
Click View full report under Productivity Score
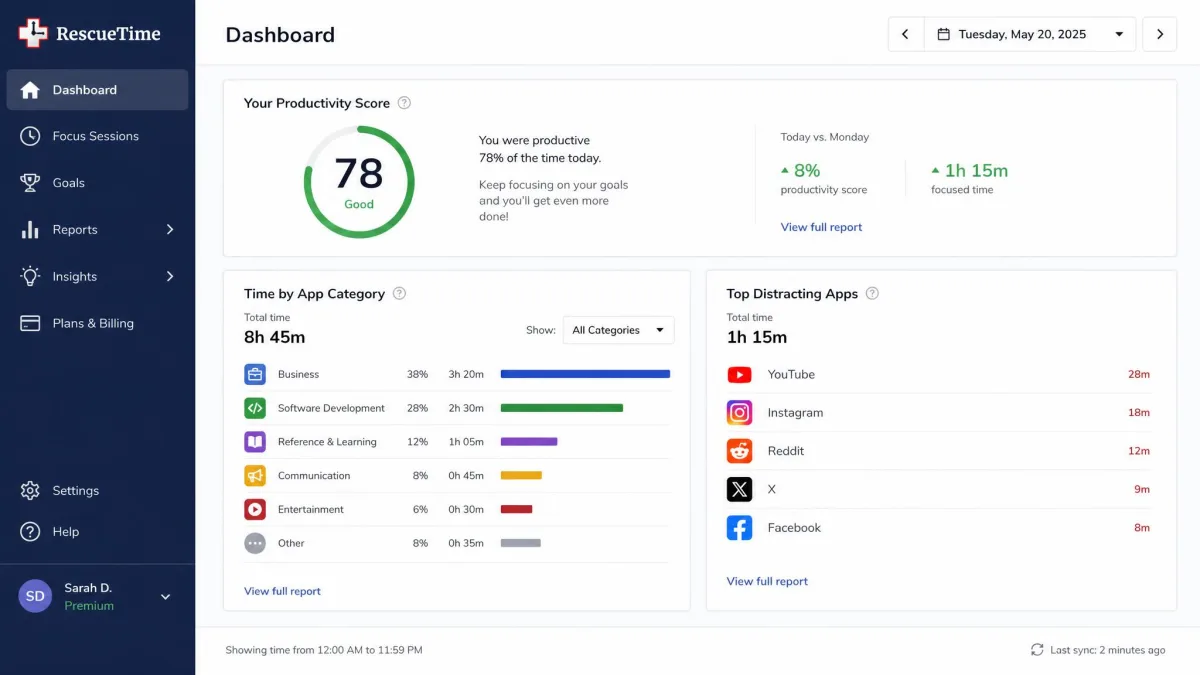click(821, 227)
